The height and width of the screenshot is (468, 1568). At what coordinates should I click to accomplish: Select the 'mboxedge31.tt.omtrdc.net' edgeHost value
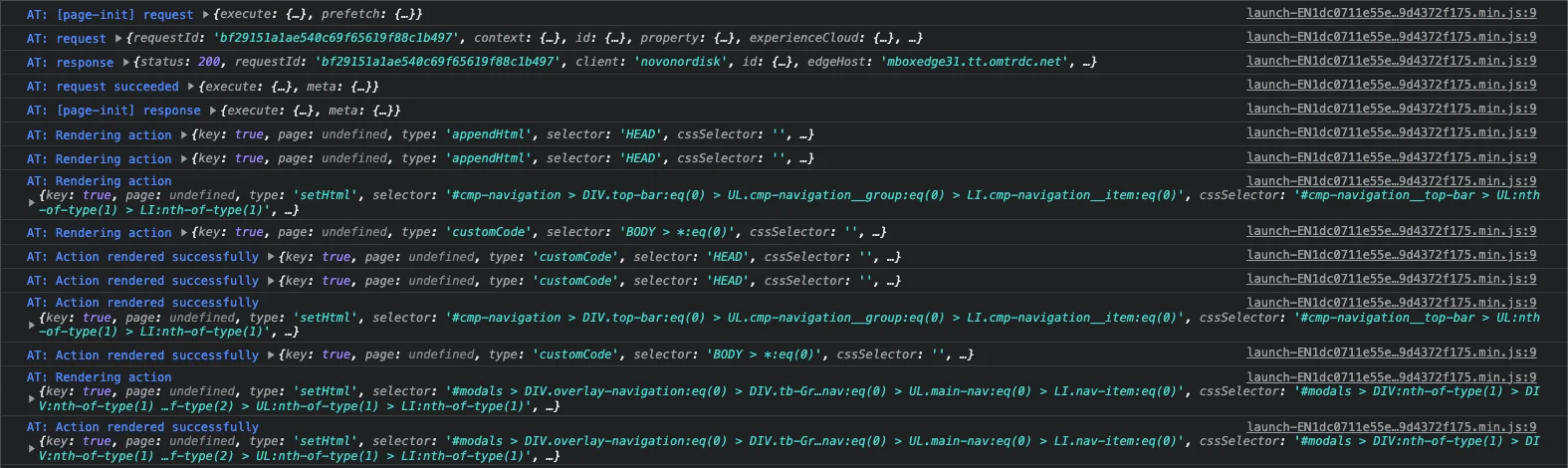[x=977, y=62]
